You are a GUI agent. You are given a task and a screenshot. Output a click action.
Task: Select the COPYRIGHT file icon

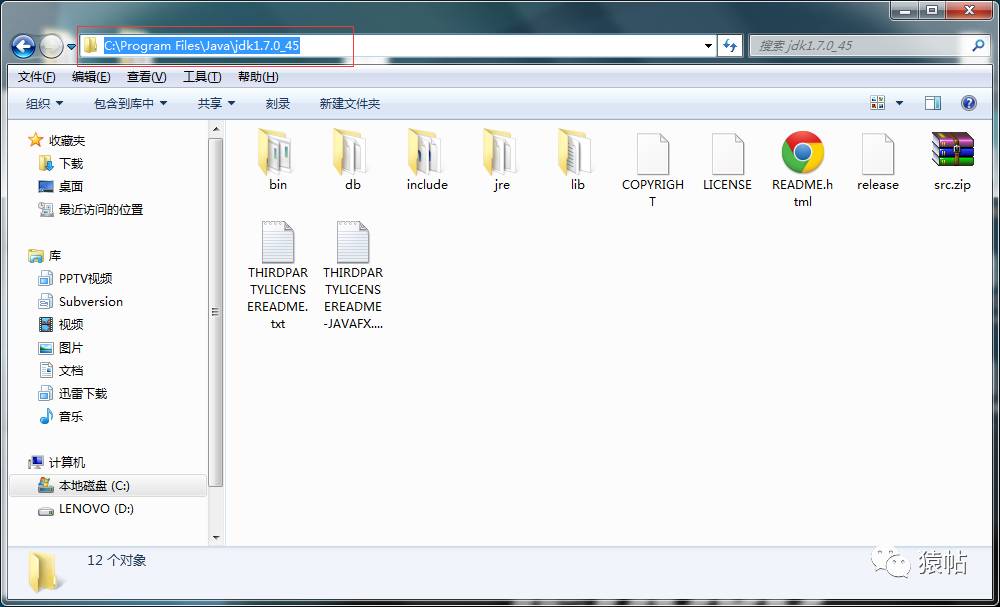(x=652, y=153)
